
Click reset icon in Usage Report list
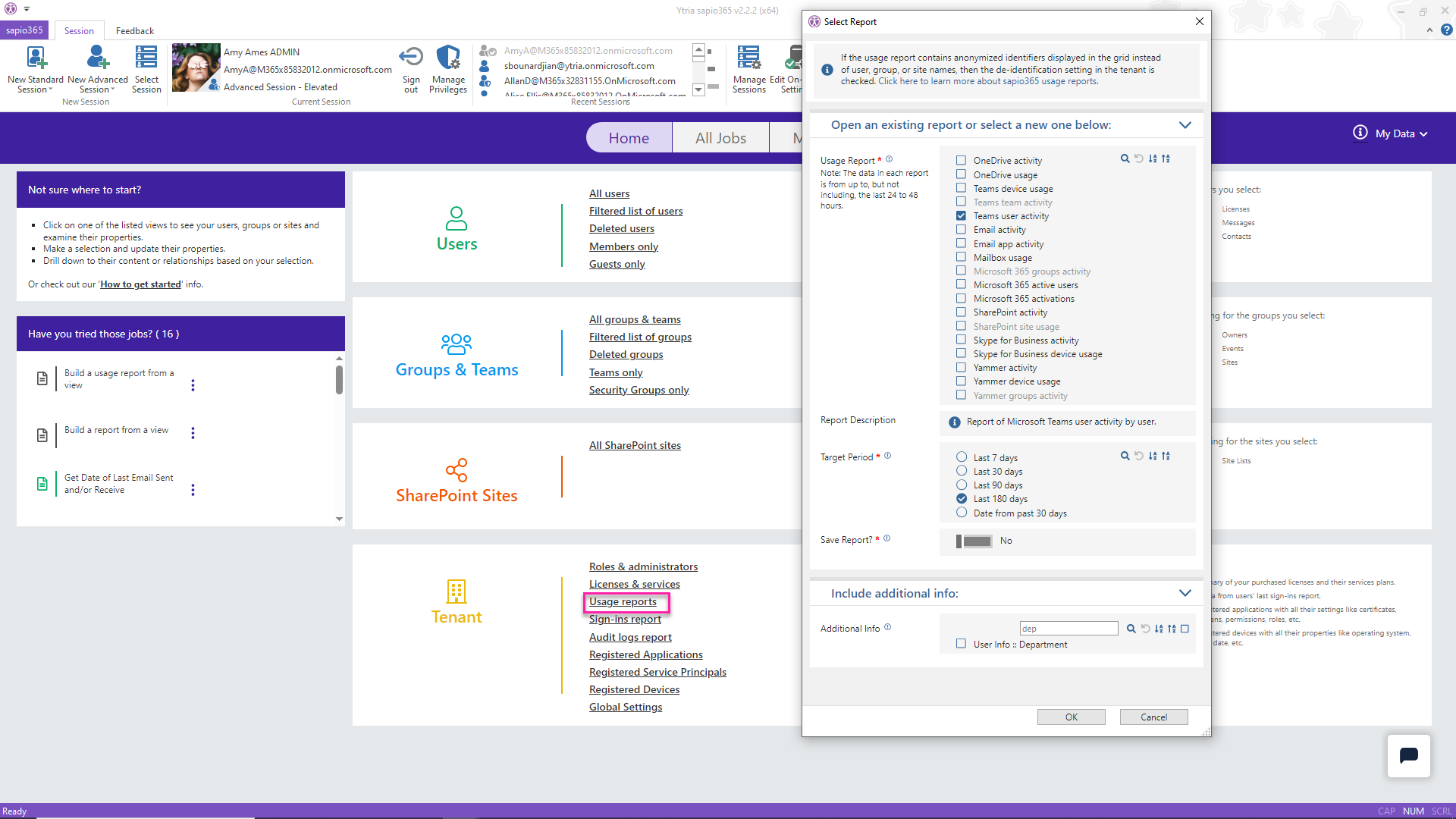(1139, 158)
